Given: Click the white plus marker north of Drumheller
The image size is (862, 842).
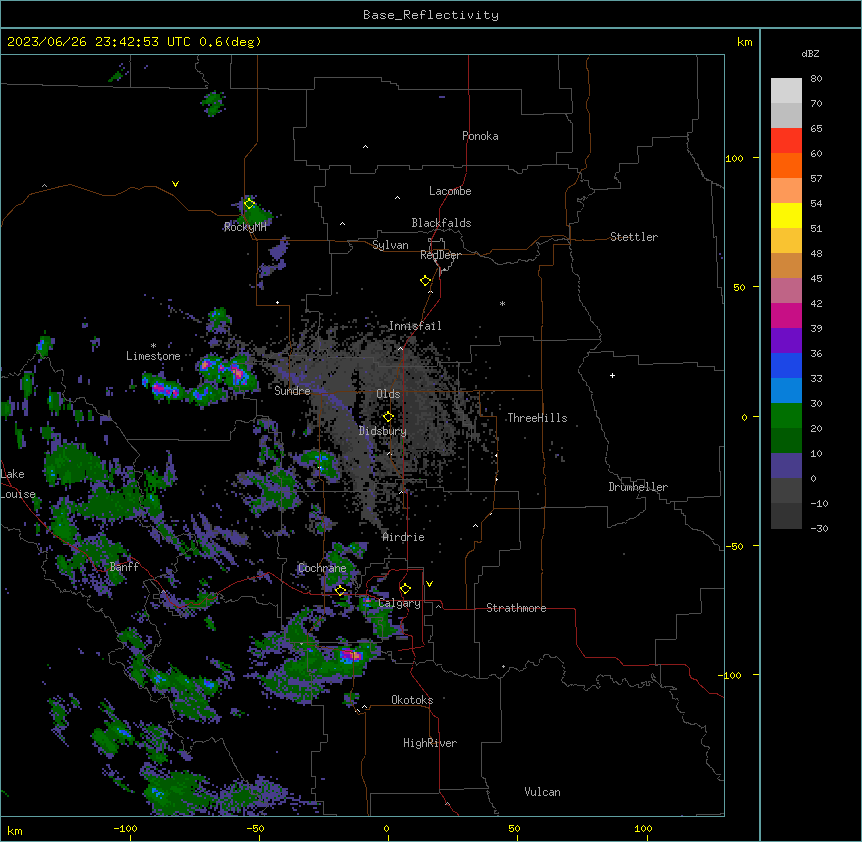Looking at the screenshot, I should pos(612,375).
